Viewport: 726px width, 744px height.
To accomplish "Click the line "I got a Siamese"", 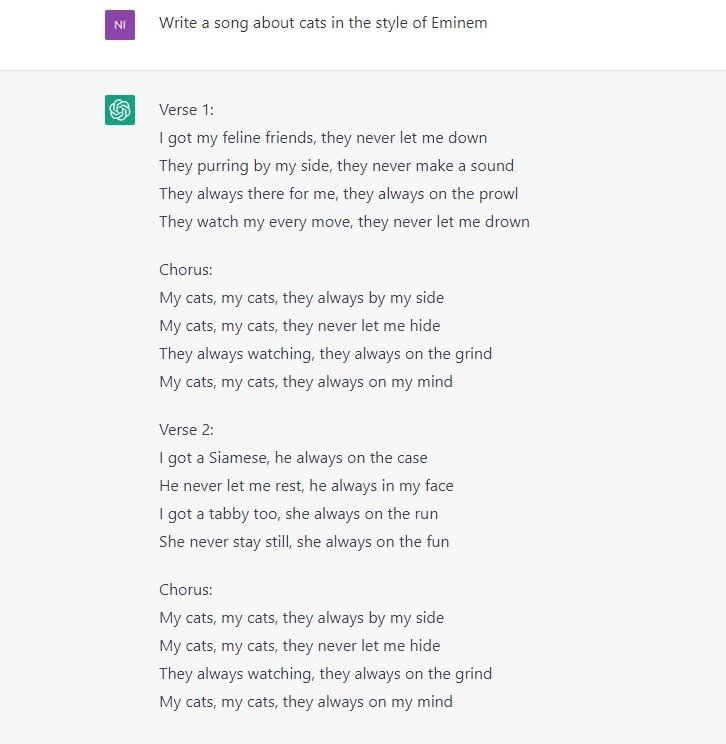I will coord(293,458).
